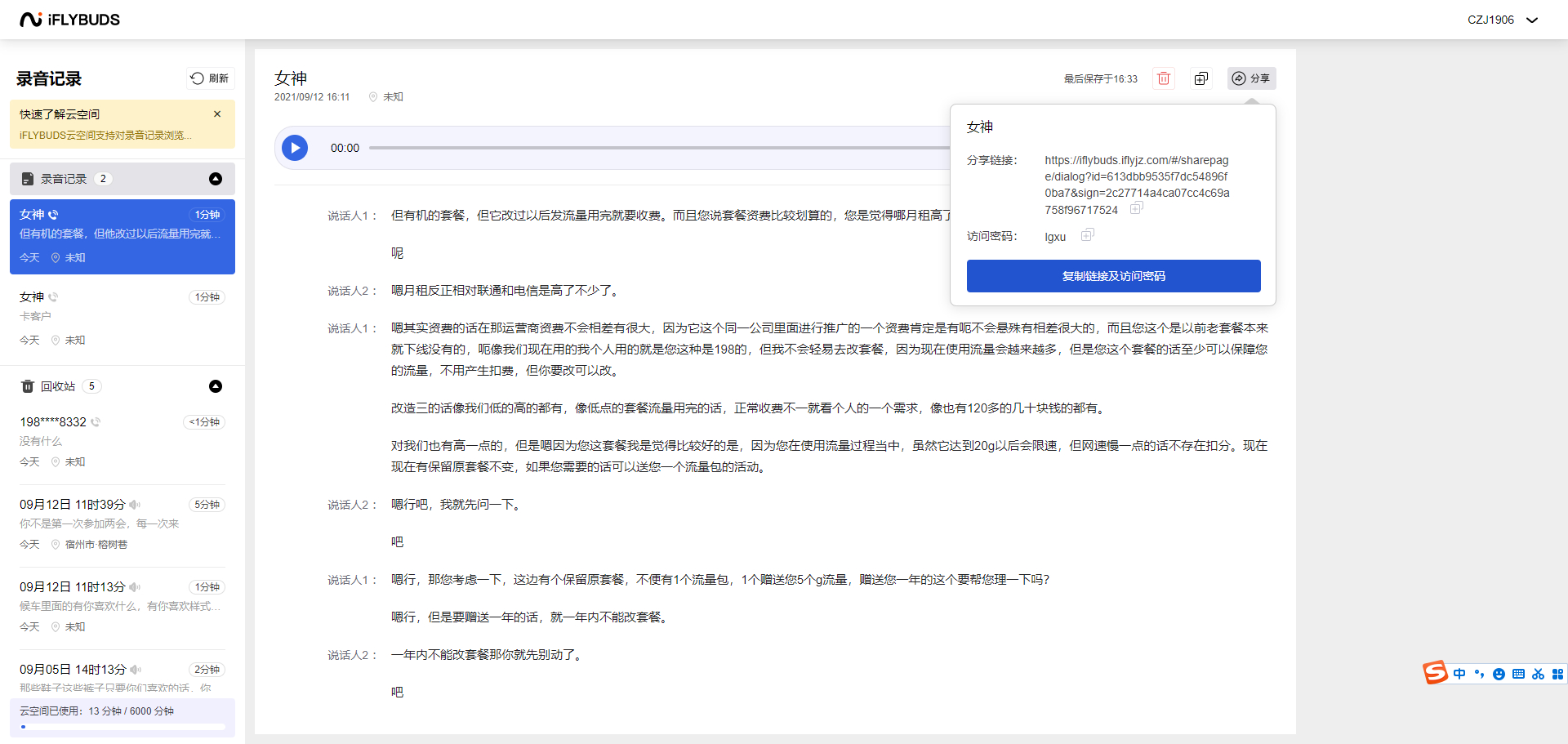Open the on-screen keyboard icon in Sogou bar
This screenshot has width=1568, height=744.
(x=1518, y=674)
